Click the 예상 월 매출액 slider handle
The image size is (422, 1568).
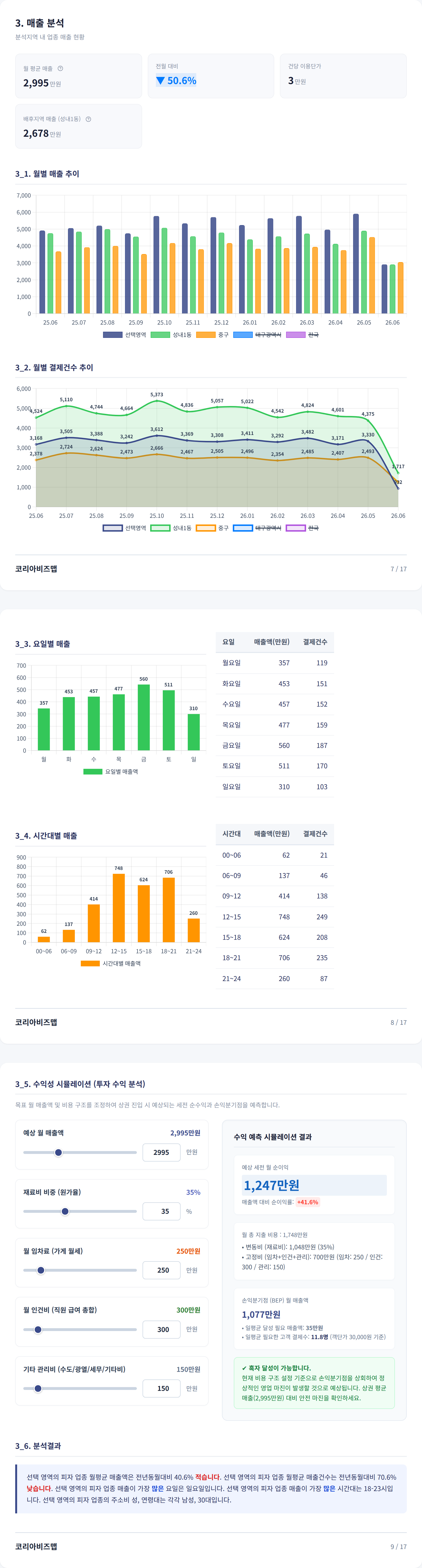click(x=58, y=1152)
